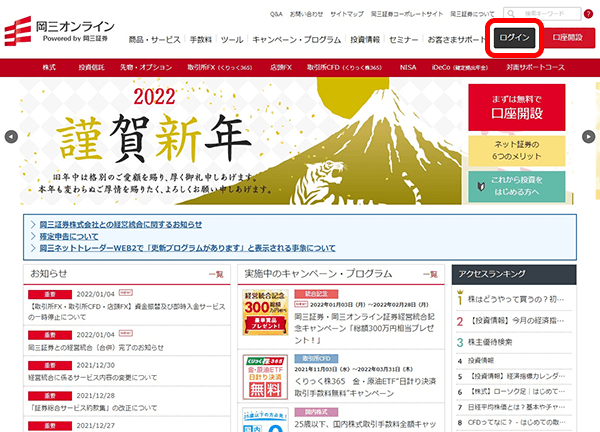Select 先物・オプション in navigation bar
Screen dimensions: 600x432
click(x=146, y=67)
